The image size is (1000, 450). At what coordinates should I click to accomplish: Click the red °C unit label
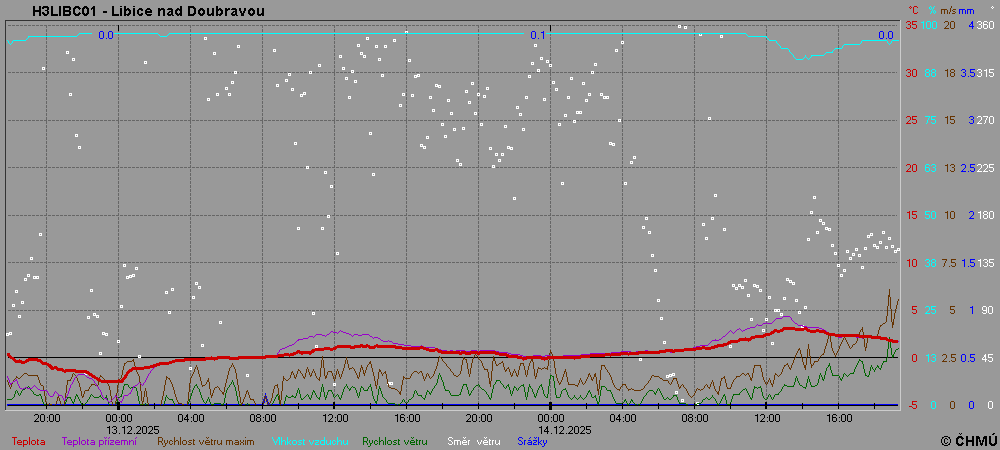tap(911, 9)
